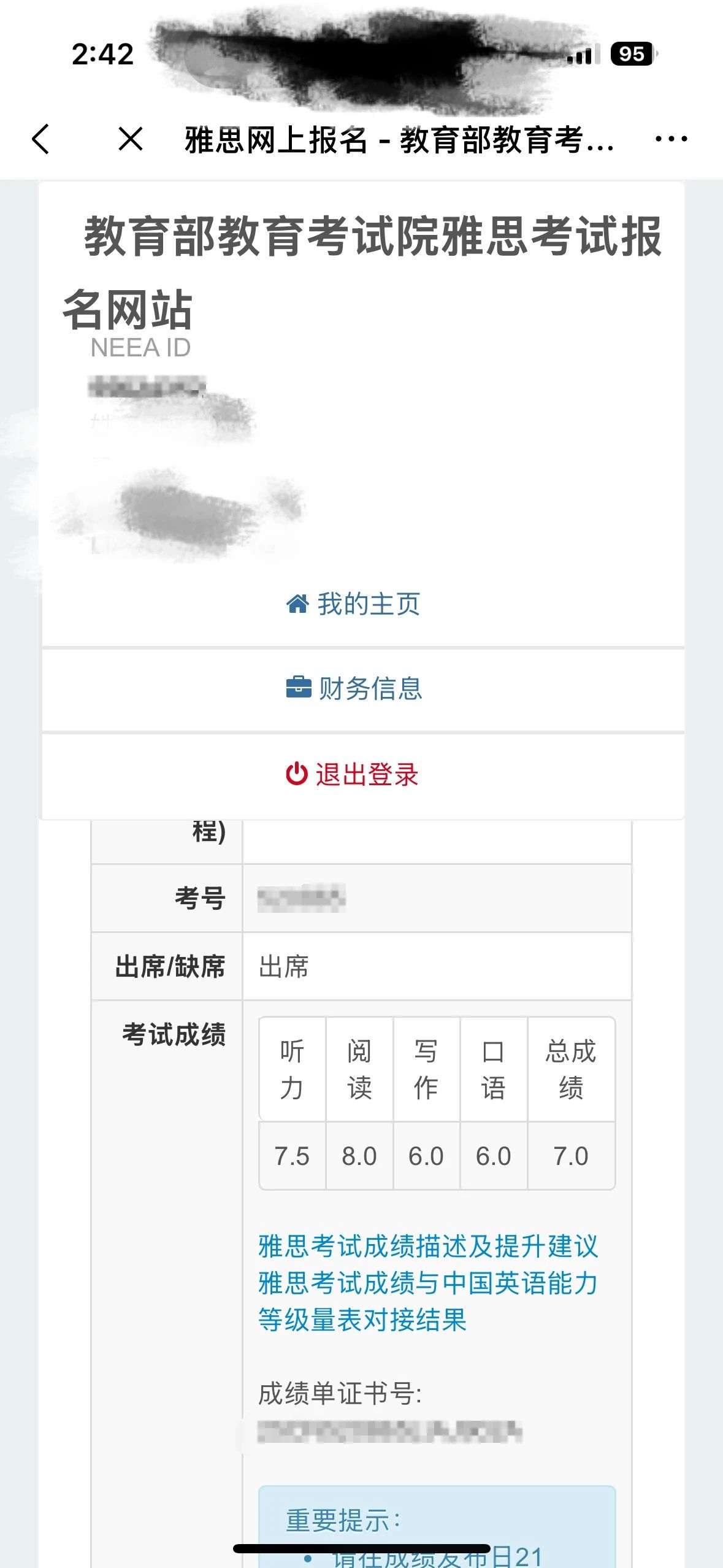Tap the 总成绩 score cell 7.0
Image resolution: width=723 pixels, height=1568 pixels.
pyautogui.click(x=571, y=1156)
